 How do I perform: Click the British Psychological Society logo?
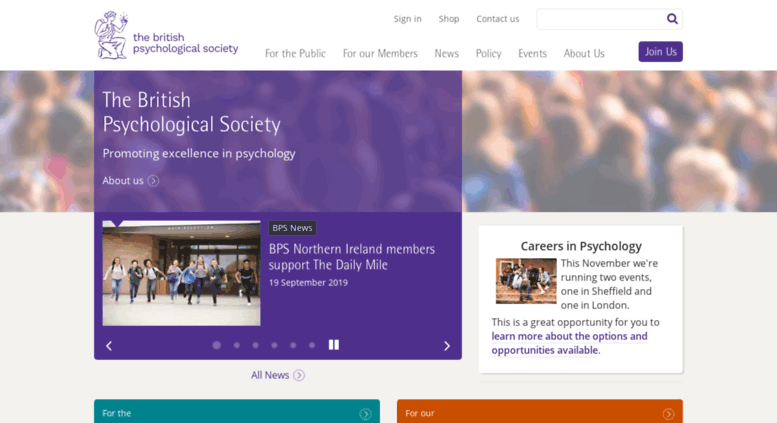tap(166, 36)
